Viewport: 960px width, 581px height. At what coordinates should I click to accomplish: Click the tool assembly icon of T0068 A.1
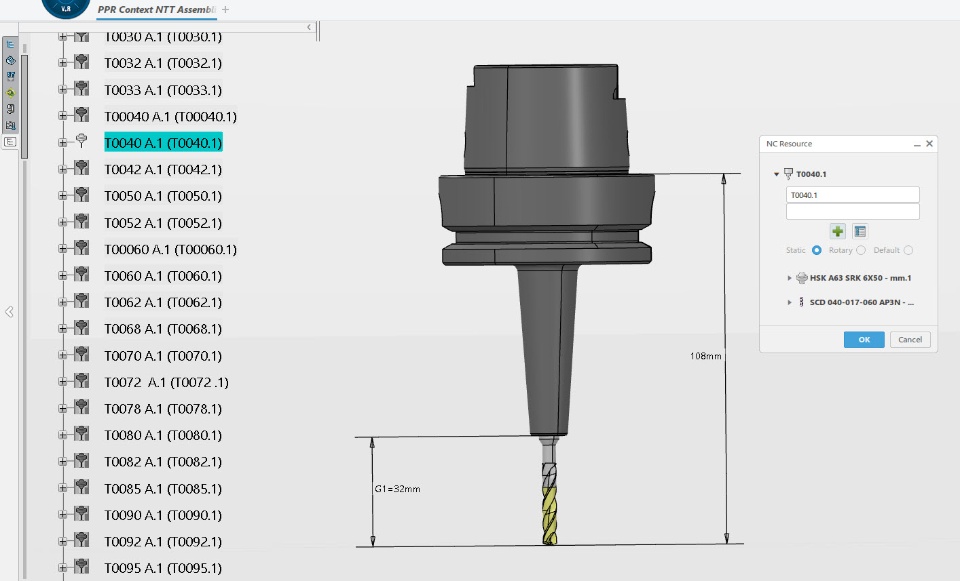[81, 328]
